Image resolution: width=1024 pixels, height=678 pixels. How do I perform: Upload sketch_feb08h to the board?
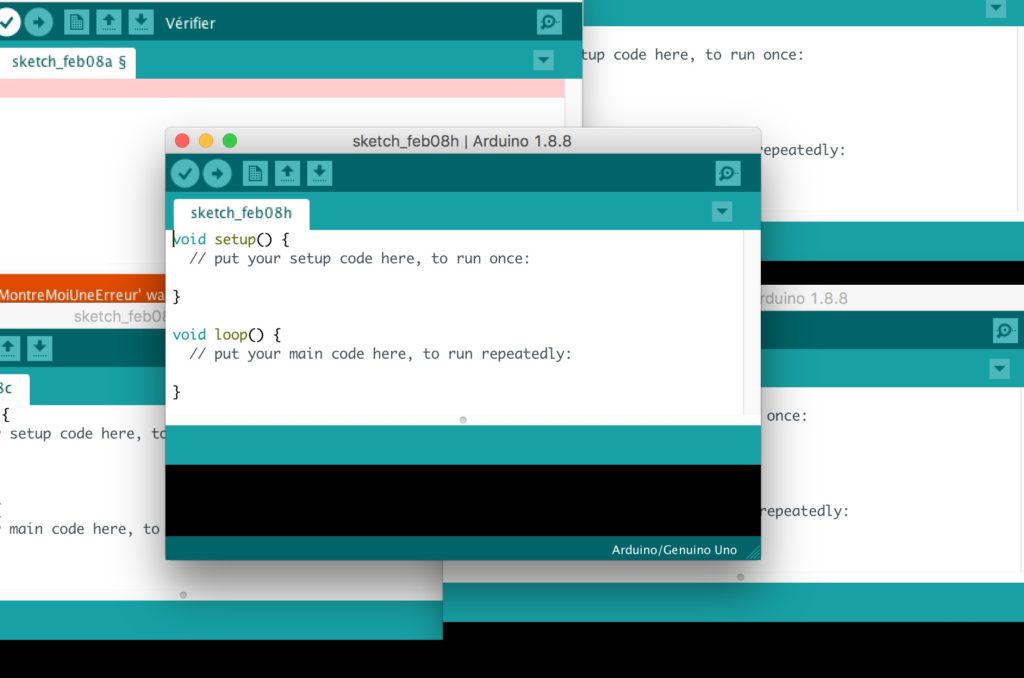tap(217, 172)
